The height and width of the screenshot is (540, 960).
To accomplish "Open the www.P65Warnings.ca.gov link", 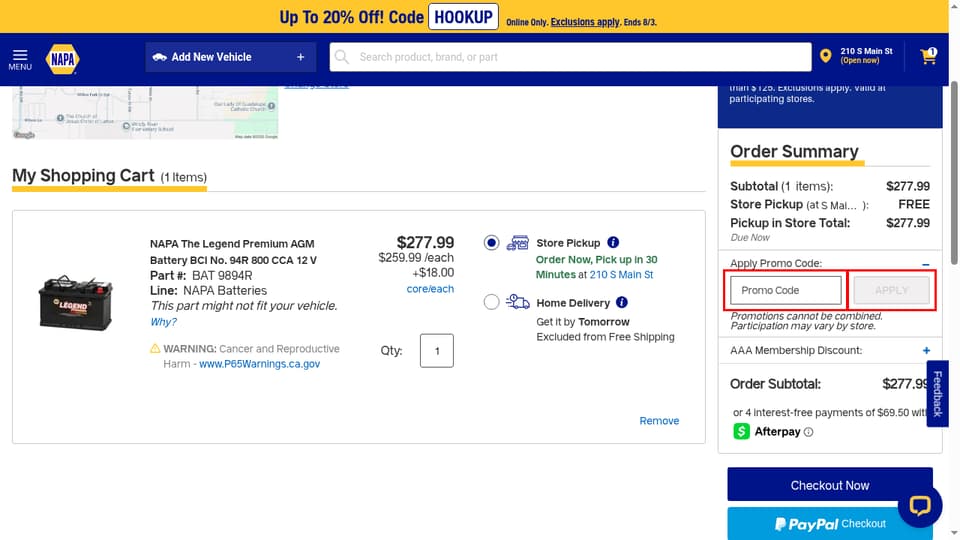I will point(260,364).
